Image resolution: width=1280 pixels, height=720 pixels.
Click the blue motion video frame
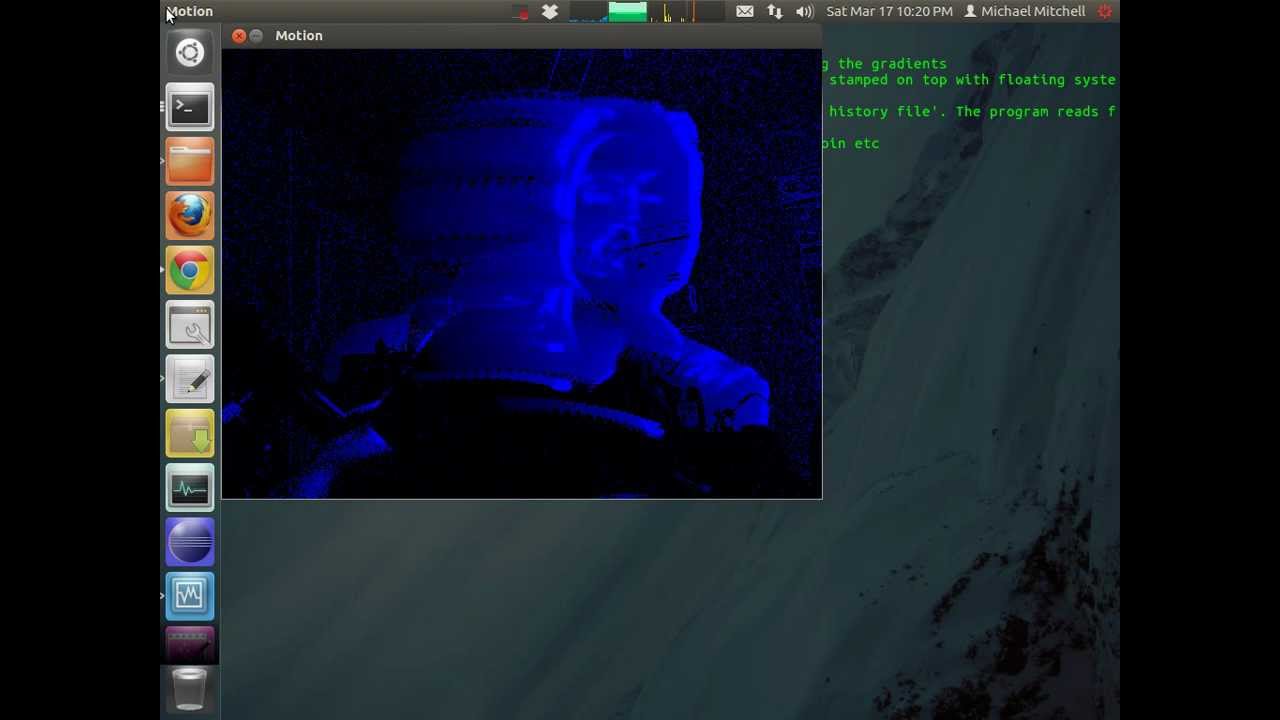pyautogui.click(x=521, y=274)
